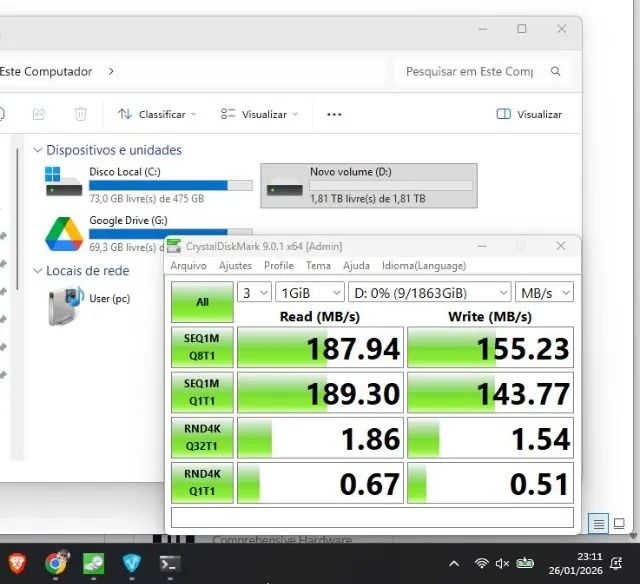Select the Google Drive (G:) icon
The height and width of the screenshot is (584, 640).
point(64,234)
